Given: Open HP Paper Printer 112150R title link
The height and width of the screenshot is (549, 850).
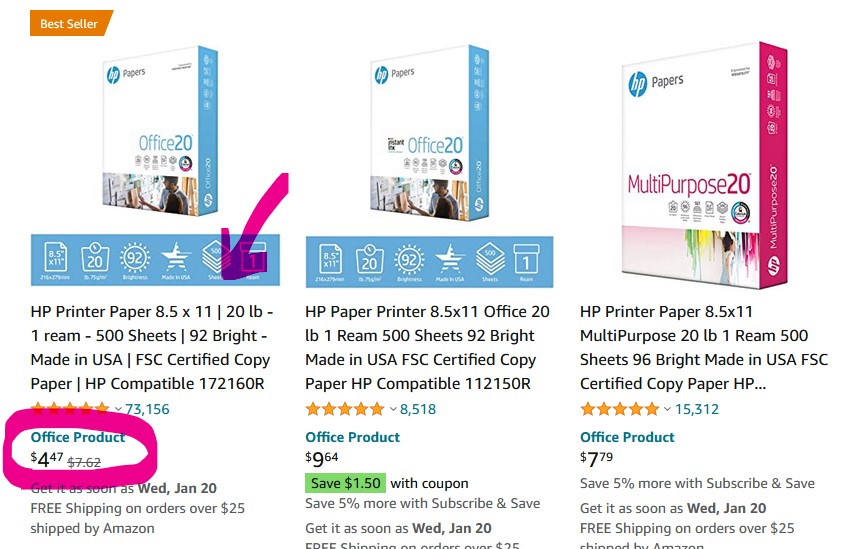Looking at the screenshot, I should pos(428,347).
